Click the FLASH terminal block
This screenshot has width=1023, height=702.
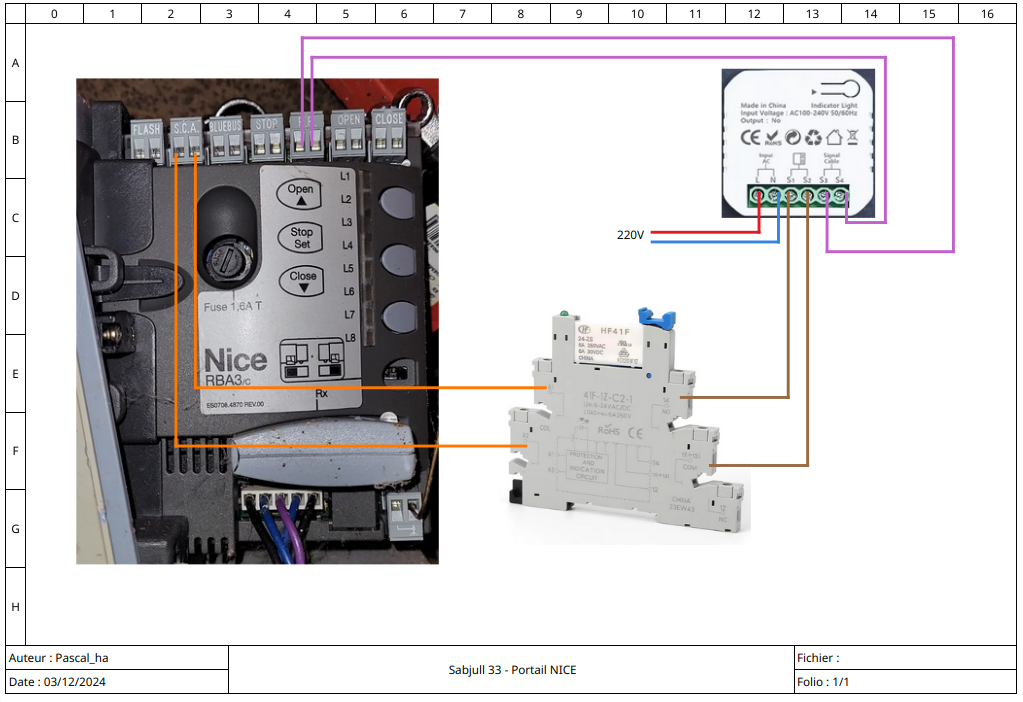(x=147, y=142)
